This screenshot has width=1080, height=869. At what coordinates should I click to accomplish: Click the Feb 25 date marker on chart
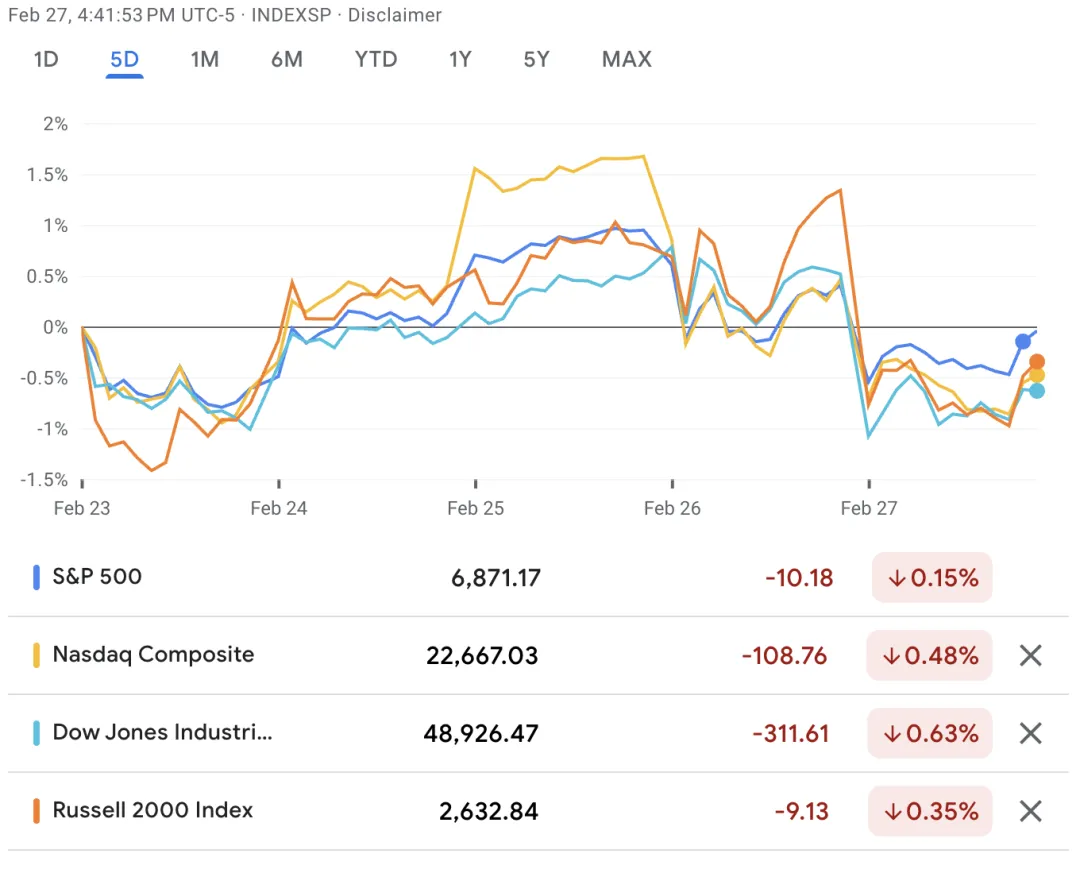click(x=476, y=508)
